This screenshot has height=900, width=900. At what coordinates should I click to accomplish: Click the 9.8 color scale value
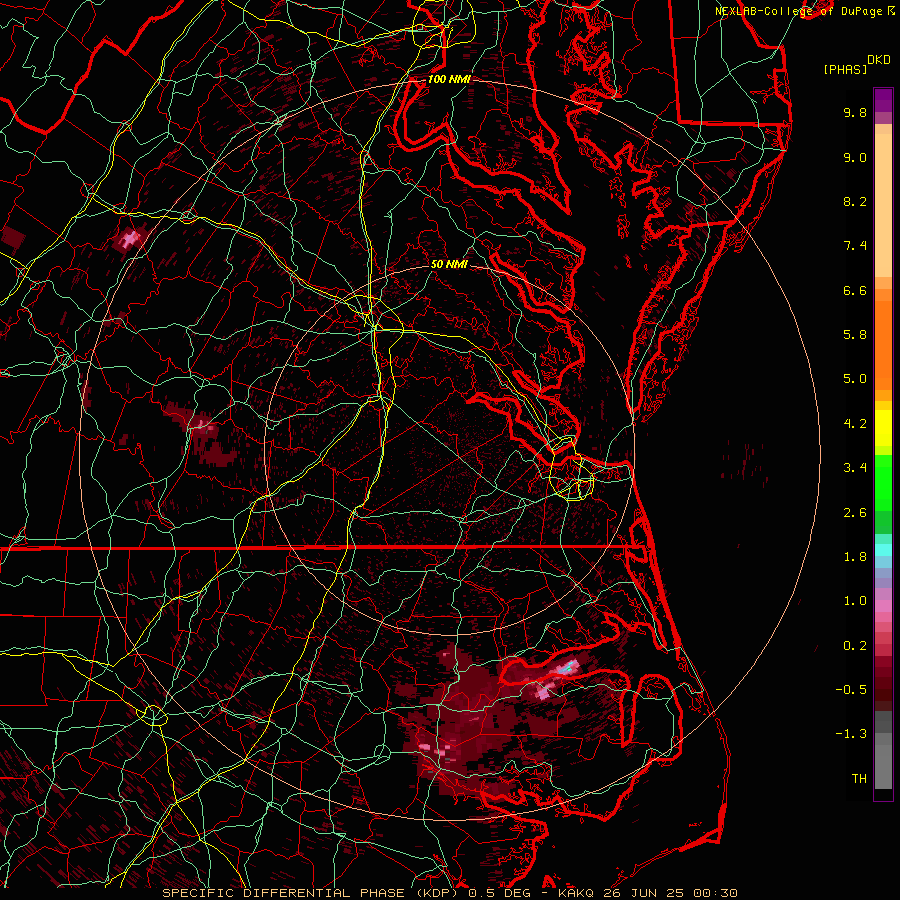(x=855, y=112)
